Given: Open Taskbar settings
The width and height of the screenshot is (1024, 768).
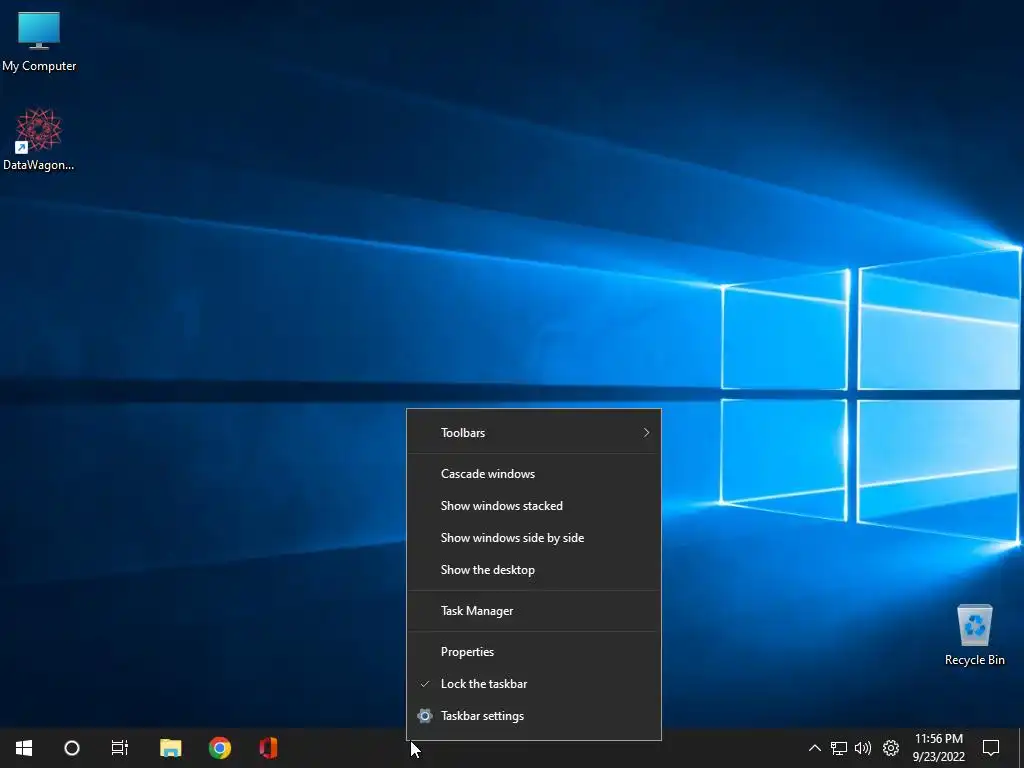Looking at the screenshot, I should [534, 716].
